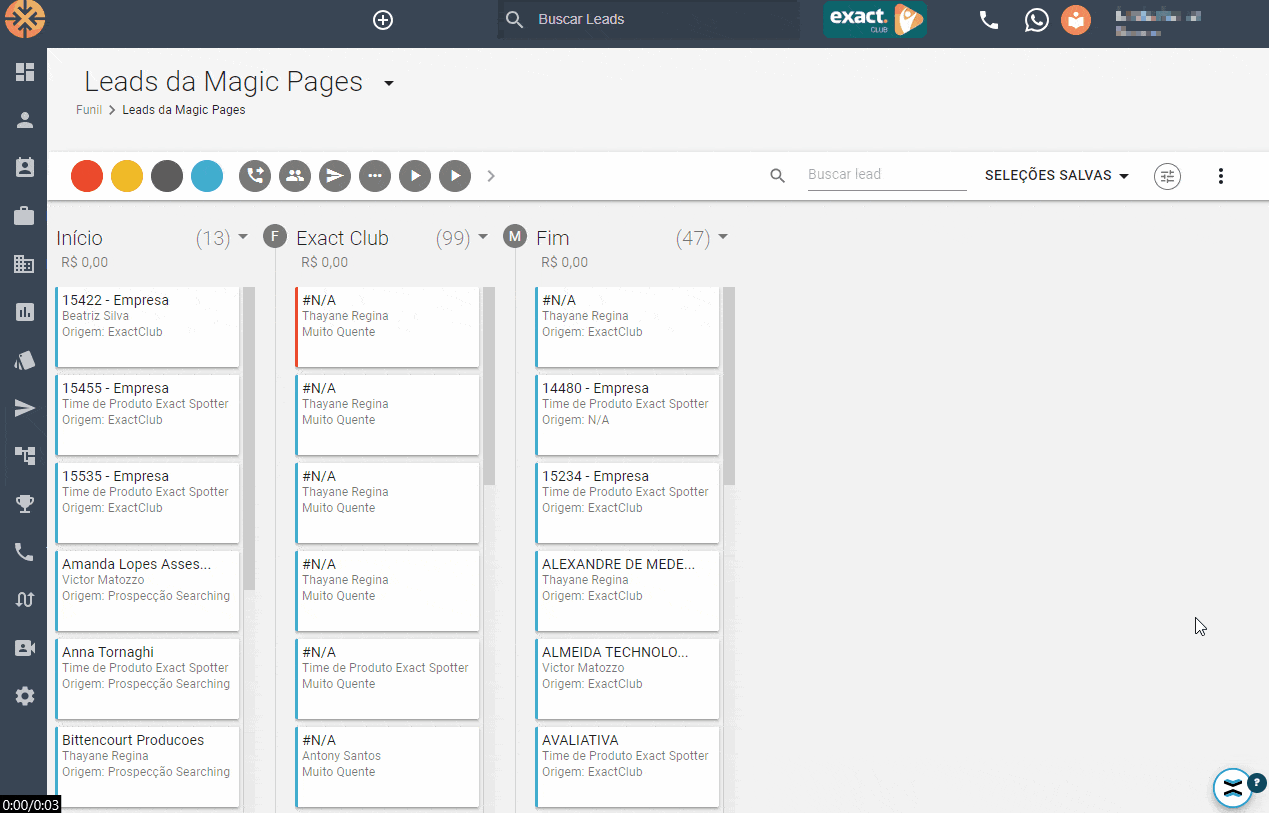Click the add-call phone icon in the toolbar

point(255,176)
